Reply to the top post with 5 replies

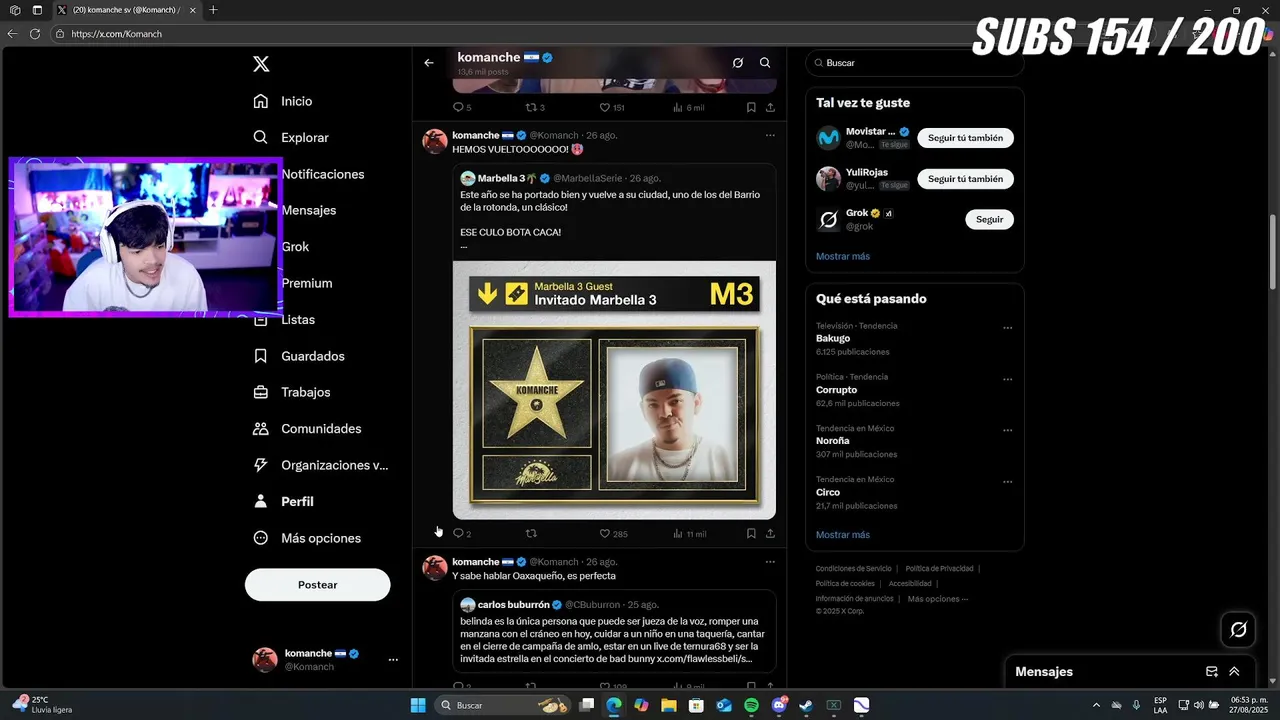click(461, 107)
